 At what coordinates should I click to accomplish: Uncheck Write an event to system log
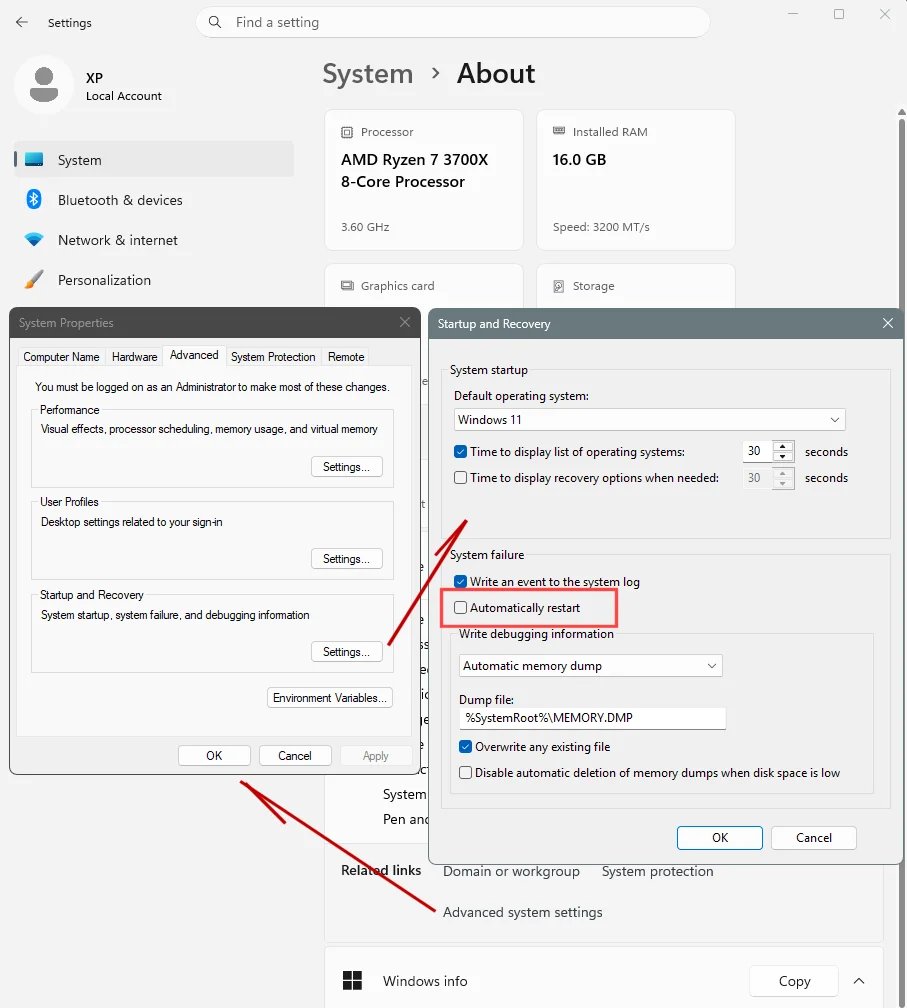(460, 581)
